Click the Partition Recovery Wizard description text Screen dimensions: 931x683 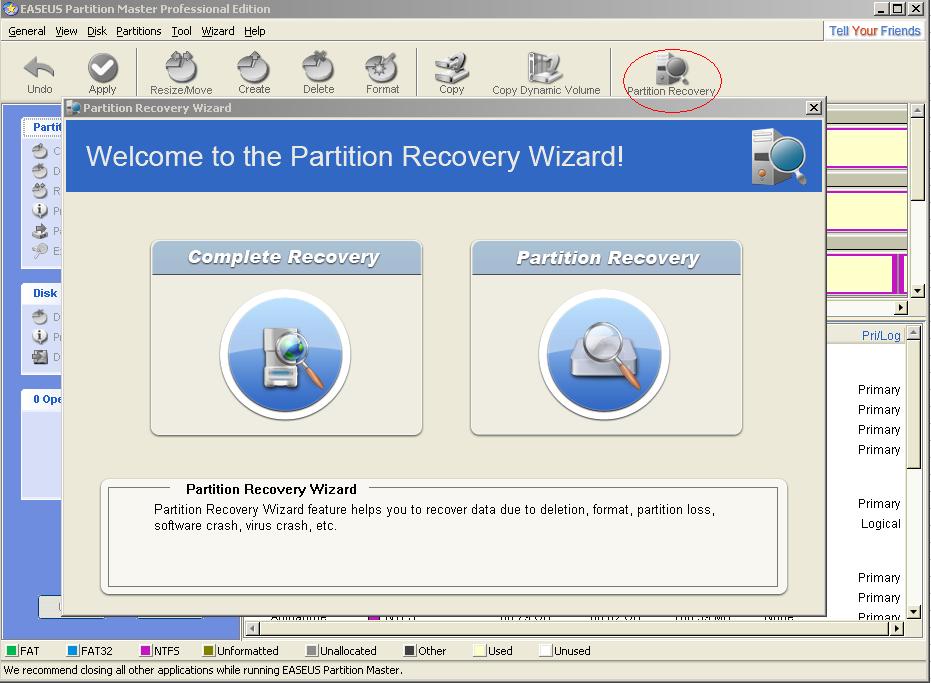point(434,517)
